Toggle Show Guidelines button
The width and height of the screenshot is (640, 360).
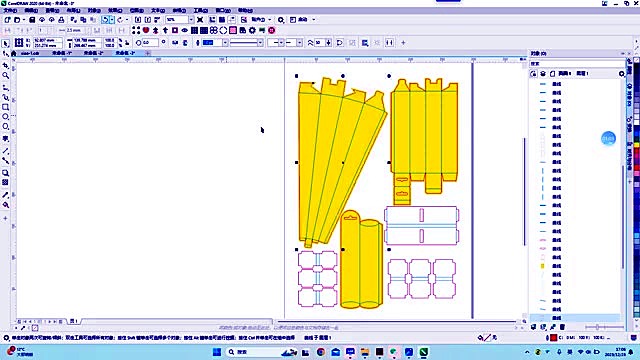232,20
